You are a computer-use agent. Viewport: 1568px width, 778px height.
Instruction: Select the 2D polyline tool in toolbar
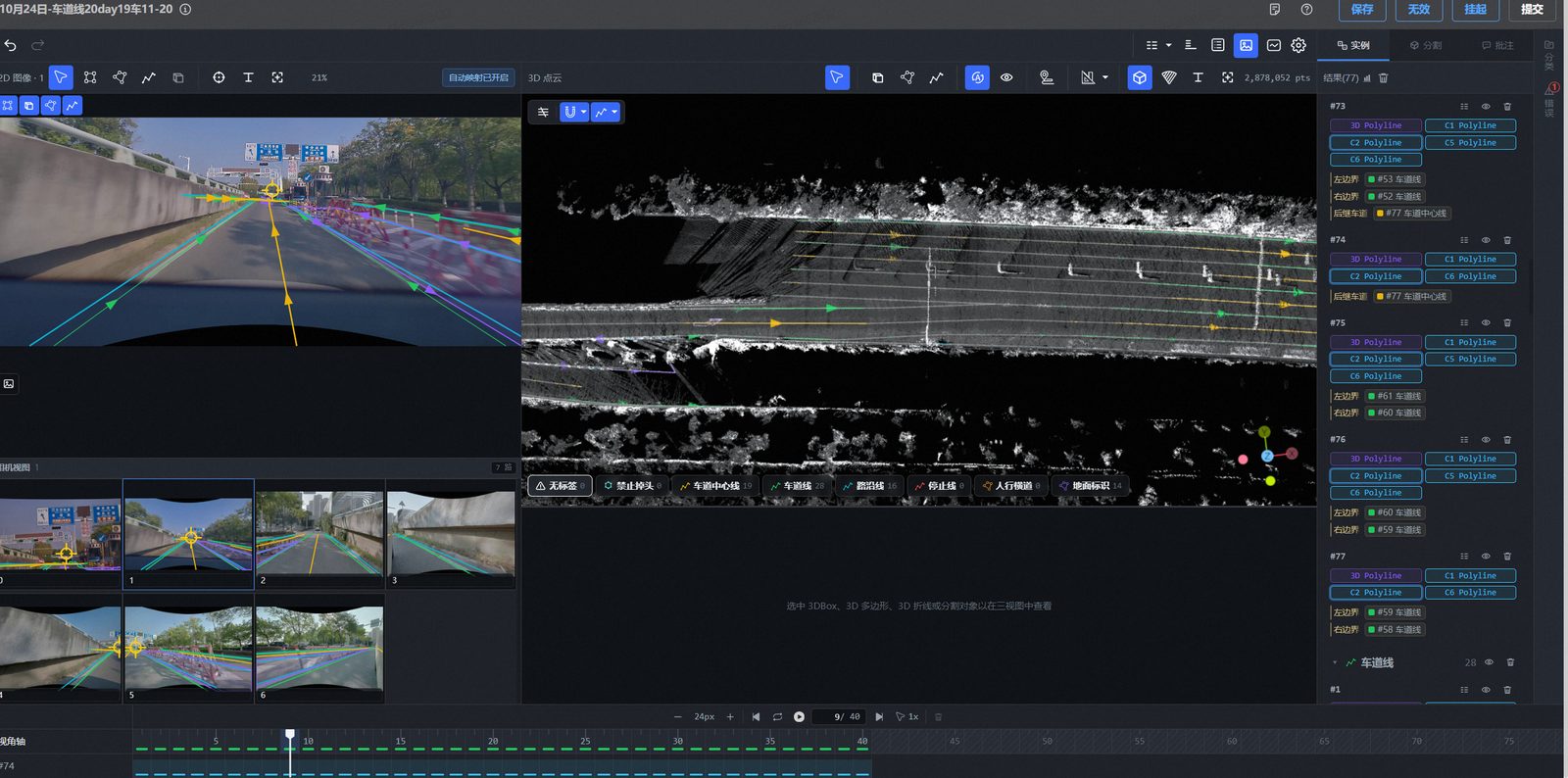click(x=149, y=77)
